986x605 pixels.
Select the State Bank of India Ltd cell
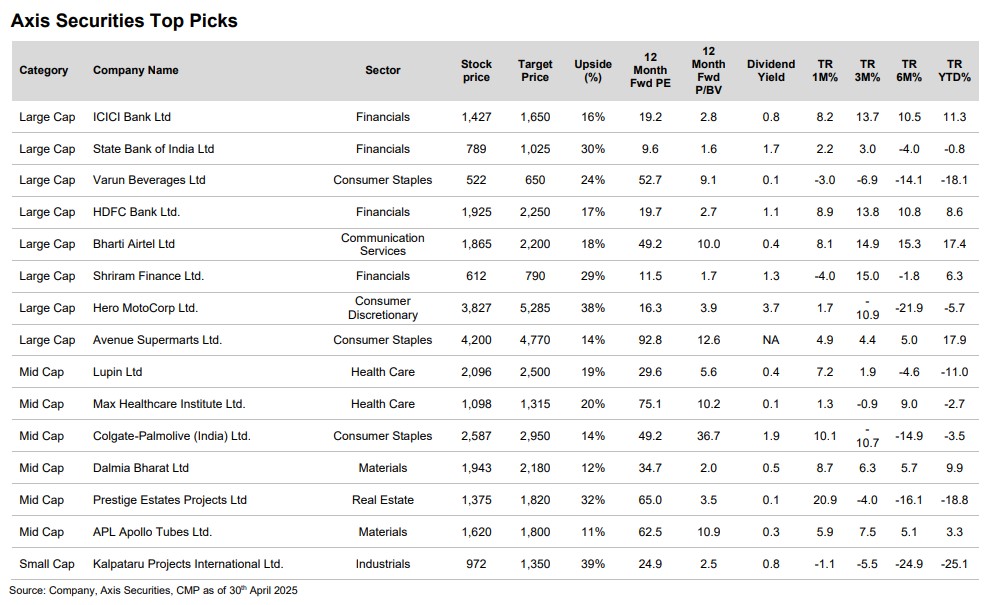tap(153, 149)
